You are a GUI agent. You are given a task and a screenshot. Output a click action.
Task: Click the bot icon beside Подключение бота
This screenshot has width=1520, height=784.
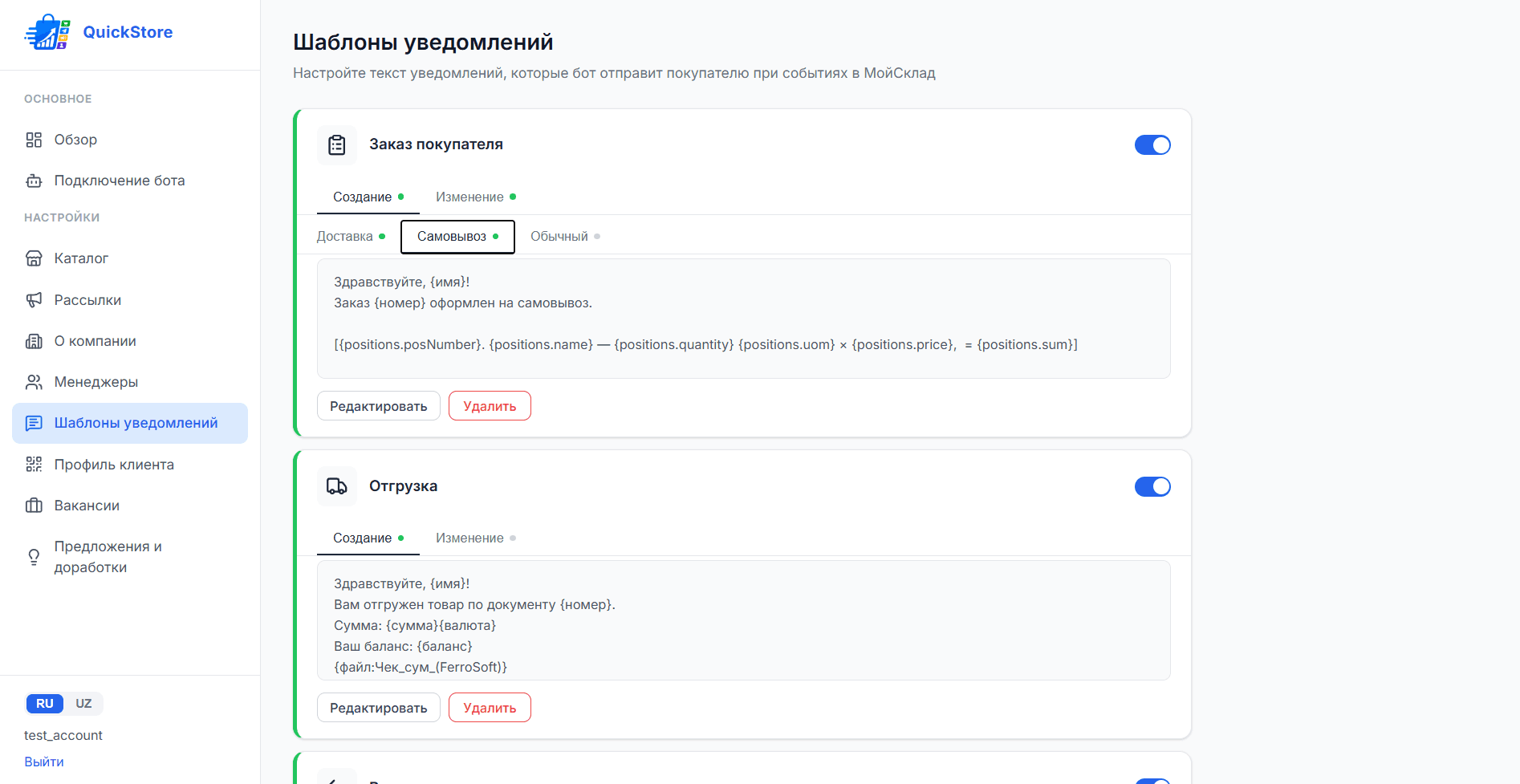click(x=34, y=181)
